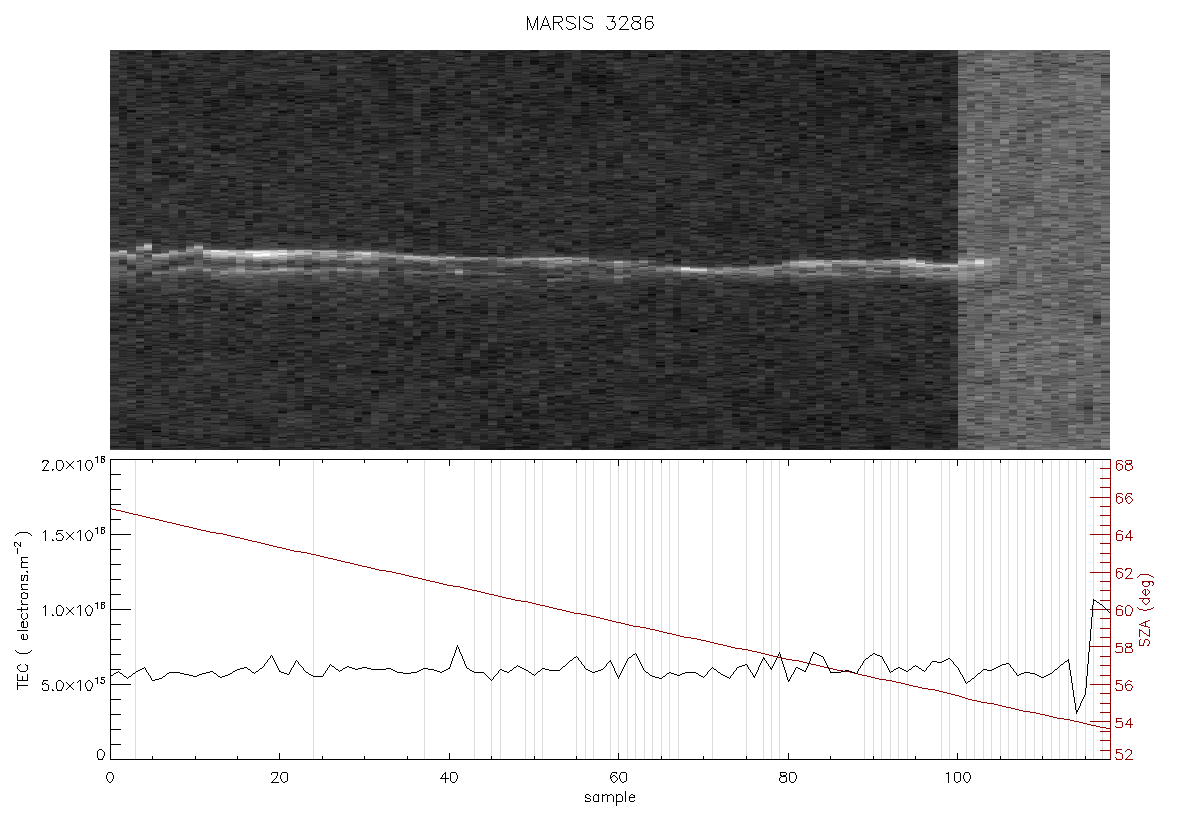Click the TEC axis label on left
This screenshot has height=830, width=1180.
(x=23, y=610)
